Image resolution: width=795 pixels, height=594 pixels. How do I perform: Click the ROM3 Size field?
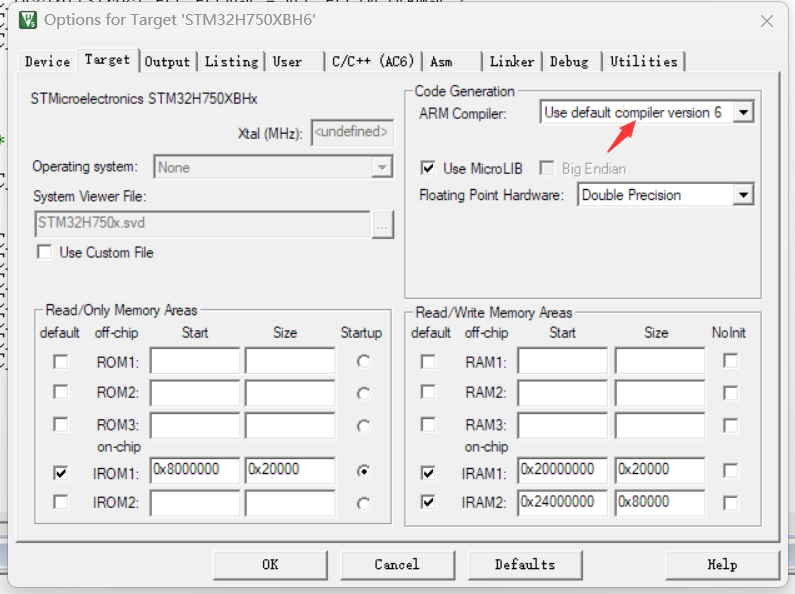[290, 425]
